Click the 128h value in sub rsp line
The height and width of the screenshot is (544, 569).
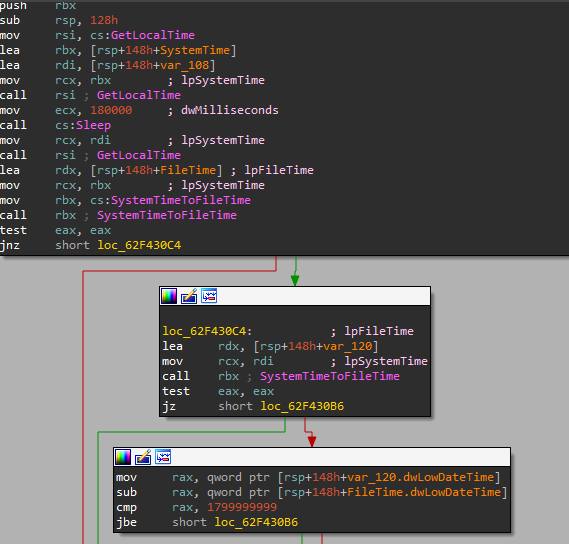(x=104, y=20)
